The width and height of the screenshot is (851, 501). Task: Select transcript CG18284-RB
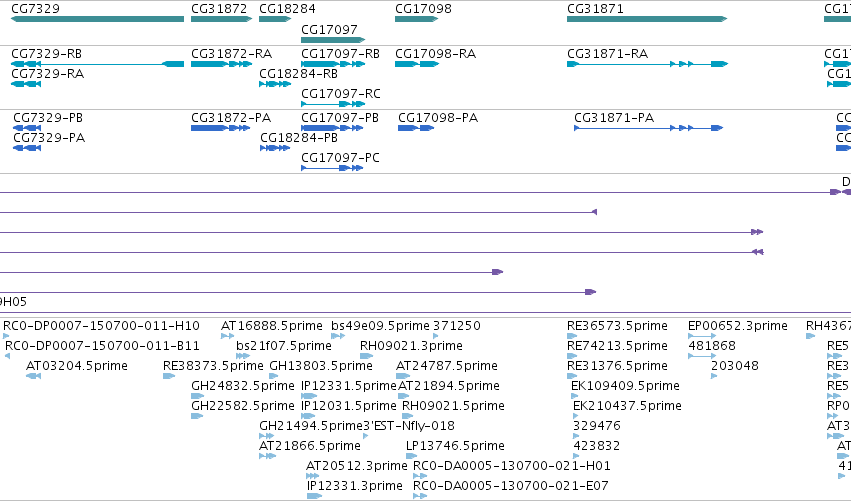(x=275, y=84)
